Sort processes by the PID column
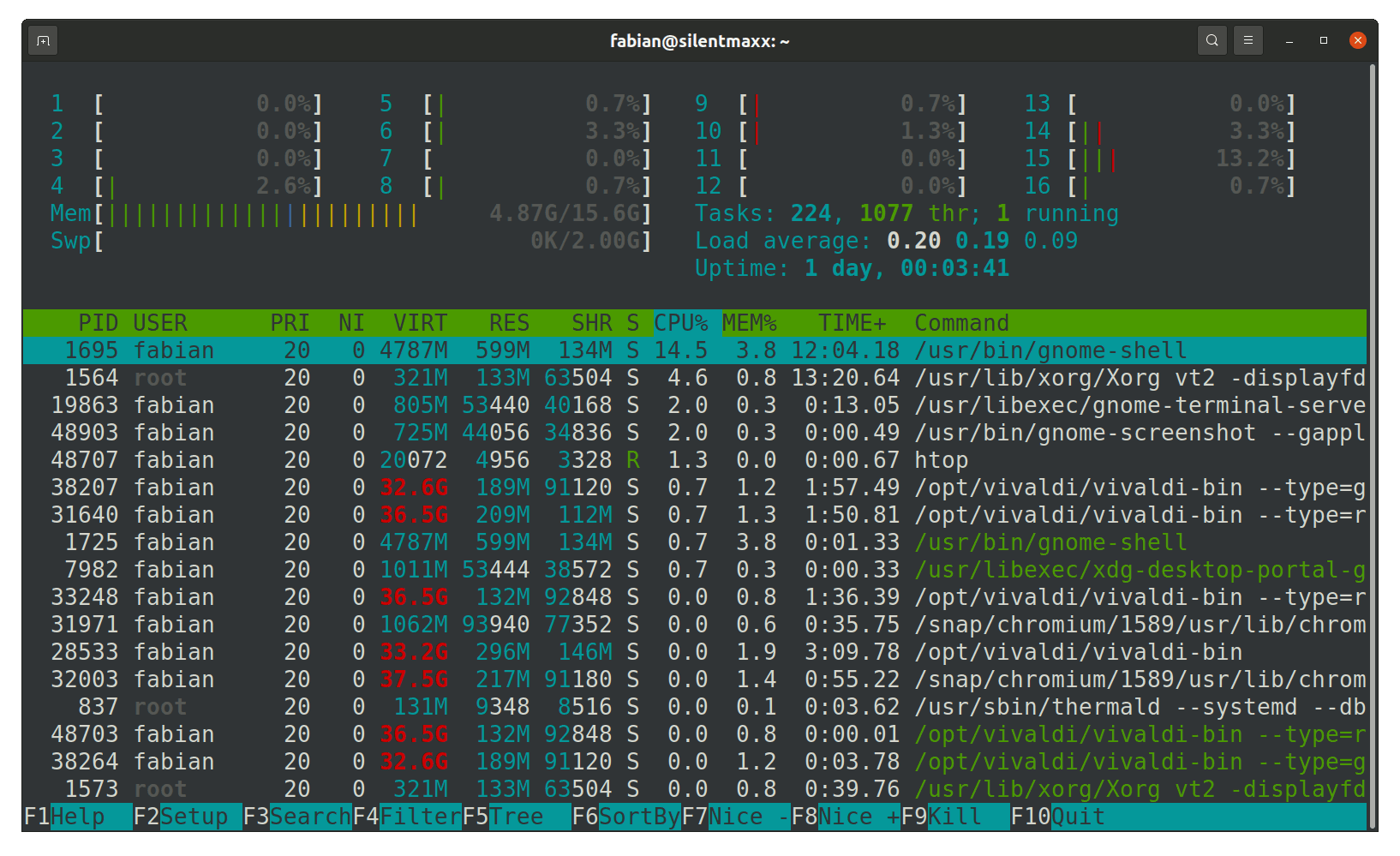 [99, 323]
